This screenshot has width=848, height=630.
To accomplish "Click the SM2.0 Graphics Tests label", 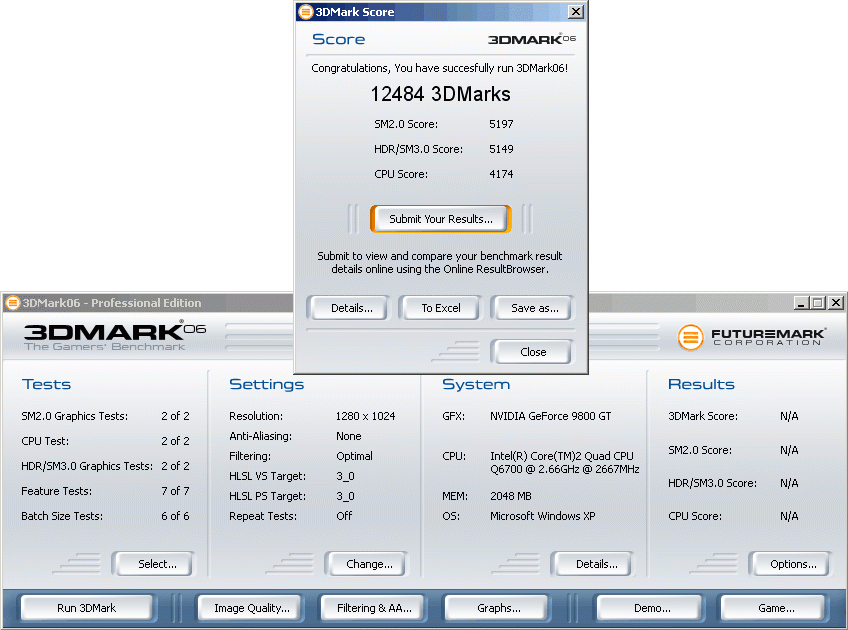I will (75, 416).
